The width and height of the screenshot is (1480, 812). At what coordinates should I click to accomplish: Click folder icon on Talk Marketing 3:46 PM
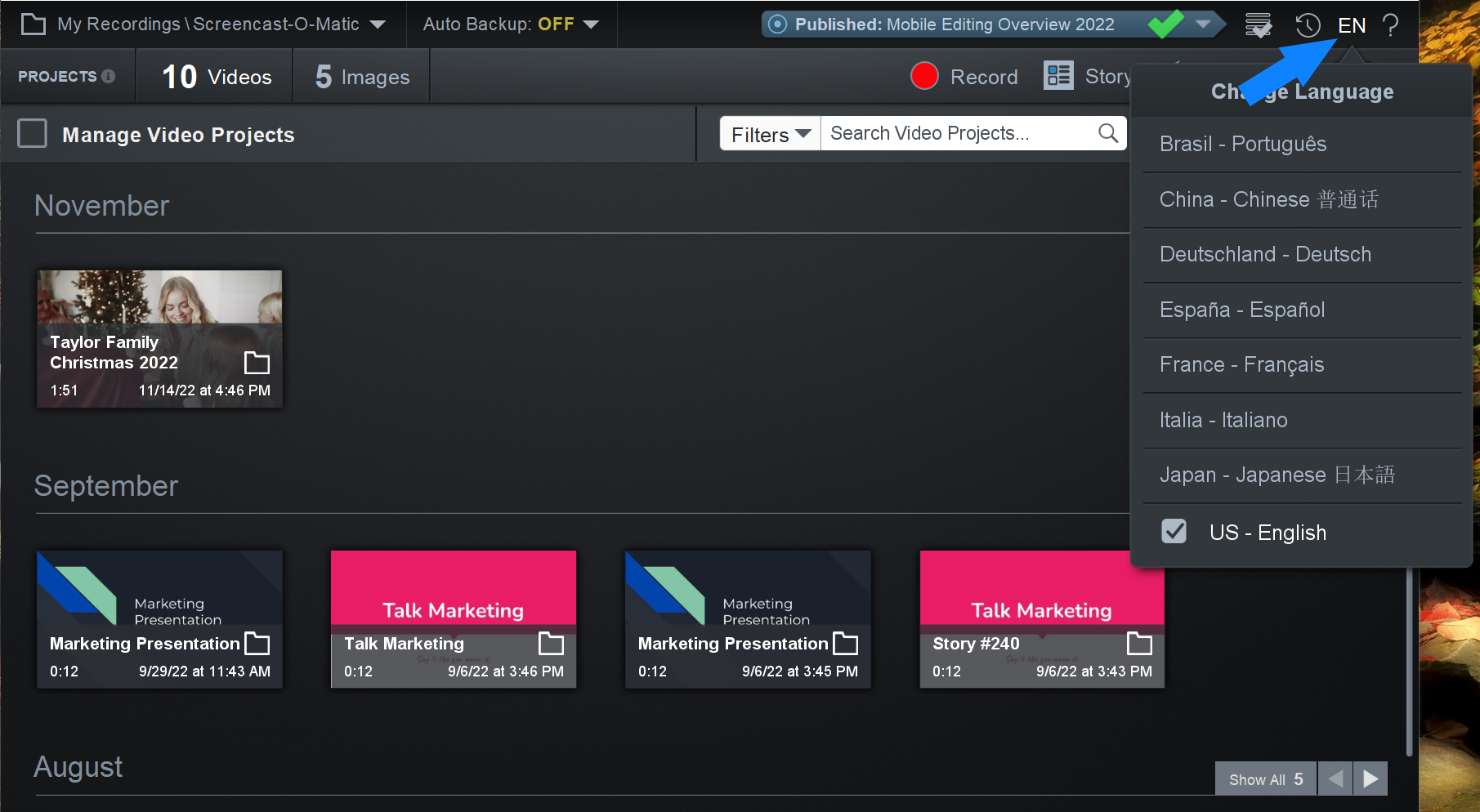(552, 644)
